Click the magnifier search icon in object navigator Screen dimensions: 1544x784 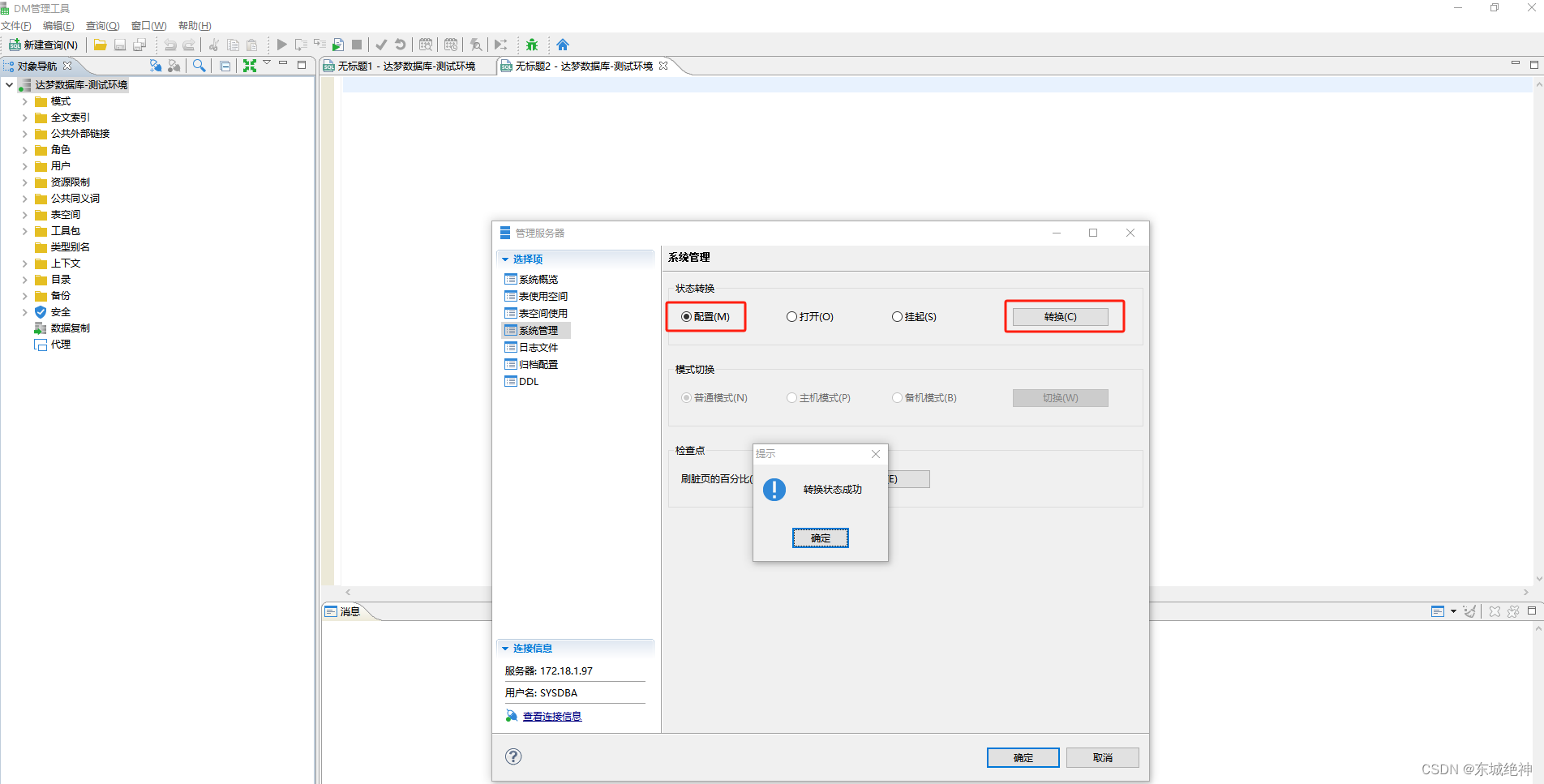[199, 66]
